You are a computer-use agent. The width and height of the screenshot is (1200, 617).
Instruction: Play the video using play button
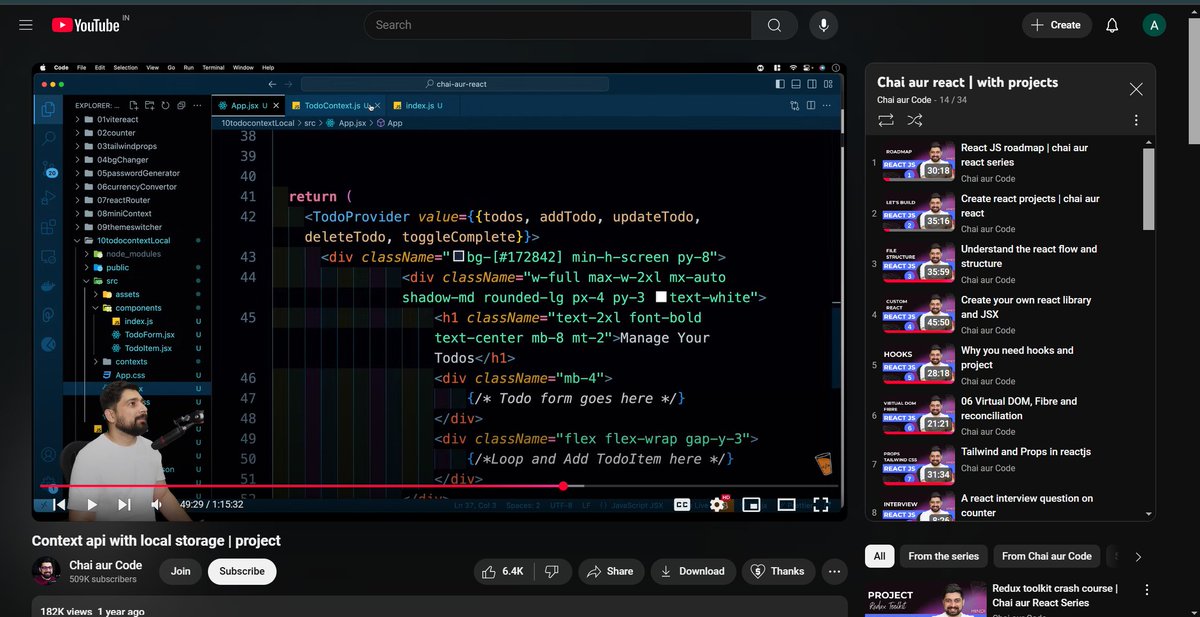pyautogui.click(x=92, y=505)
